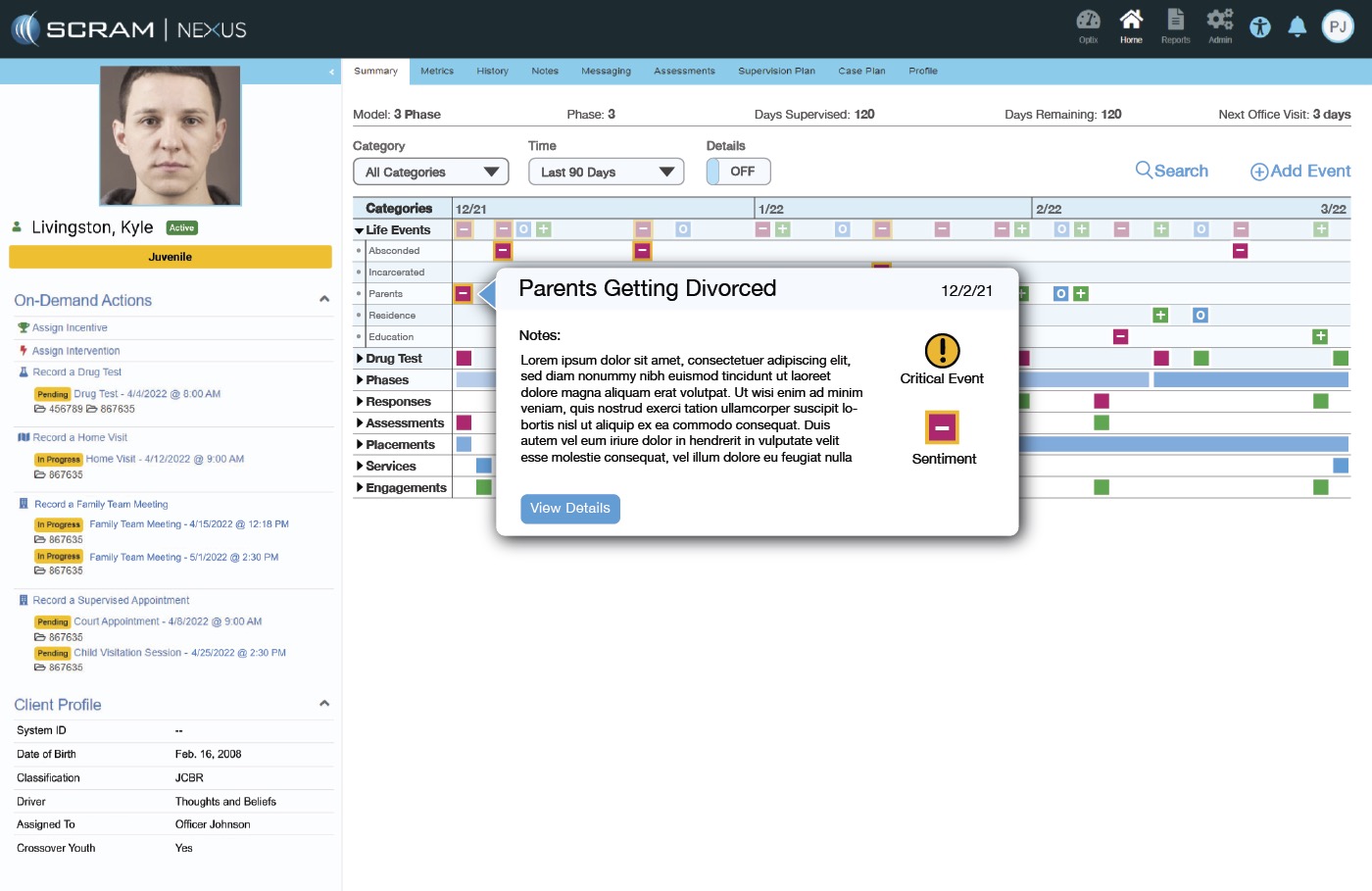Expand the Drug Test category row
The width and height of the screenshot is (1372, 891).
[x=361, y=359]
